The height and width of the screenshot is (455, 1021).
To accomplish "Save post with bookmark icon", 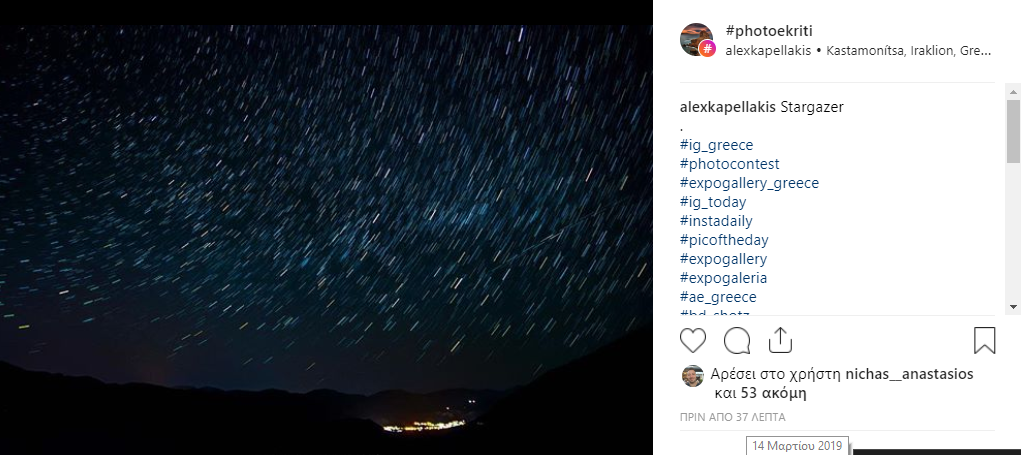I will point(985,340).
